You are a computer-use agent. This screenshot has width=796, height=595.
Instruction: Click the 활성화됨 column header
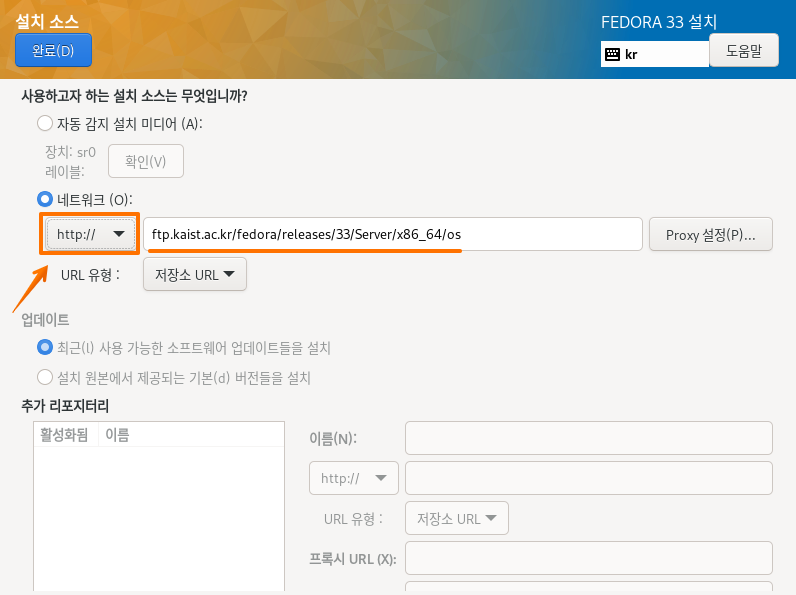64,435
